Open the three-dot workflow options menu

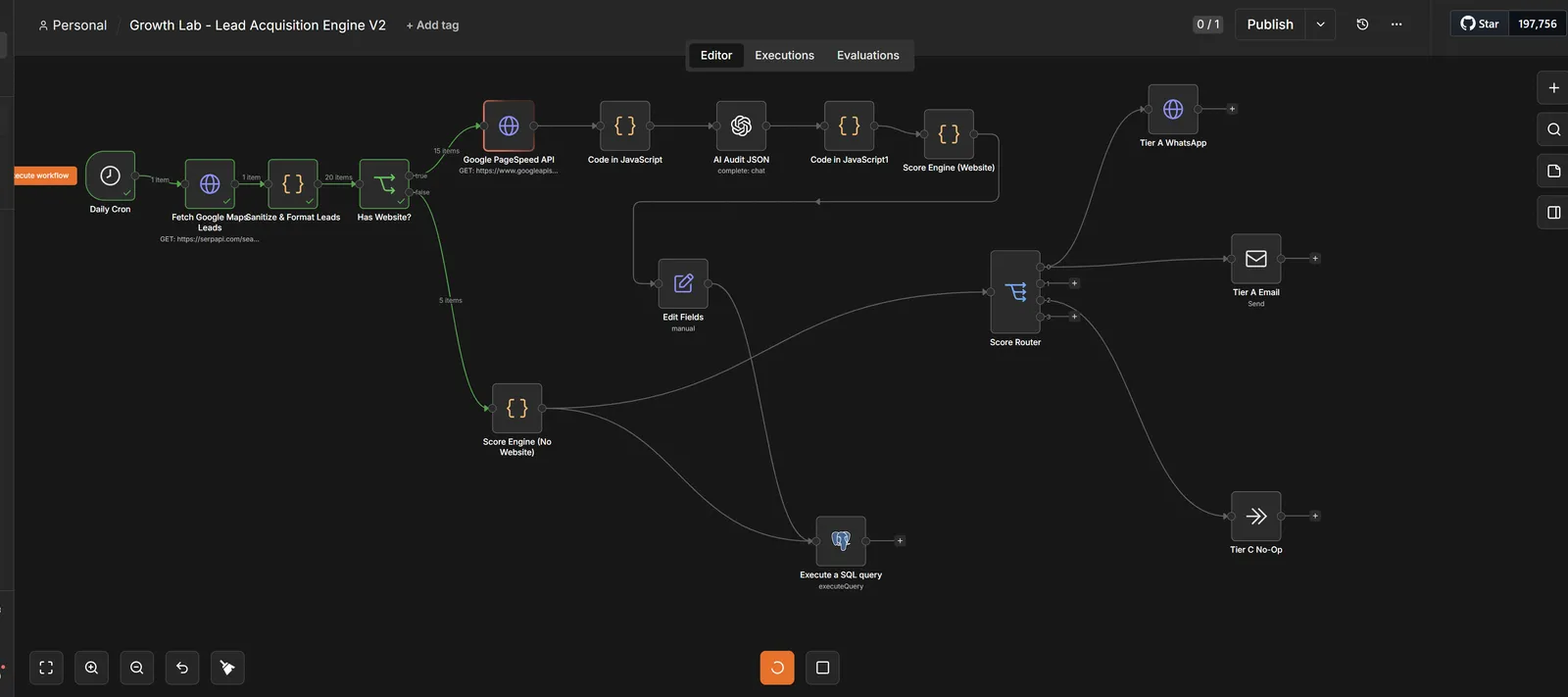pos(1396,25)
